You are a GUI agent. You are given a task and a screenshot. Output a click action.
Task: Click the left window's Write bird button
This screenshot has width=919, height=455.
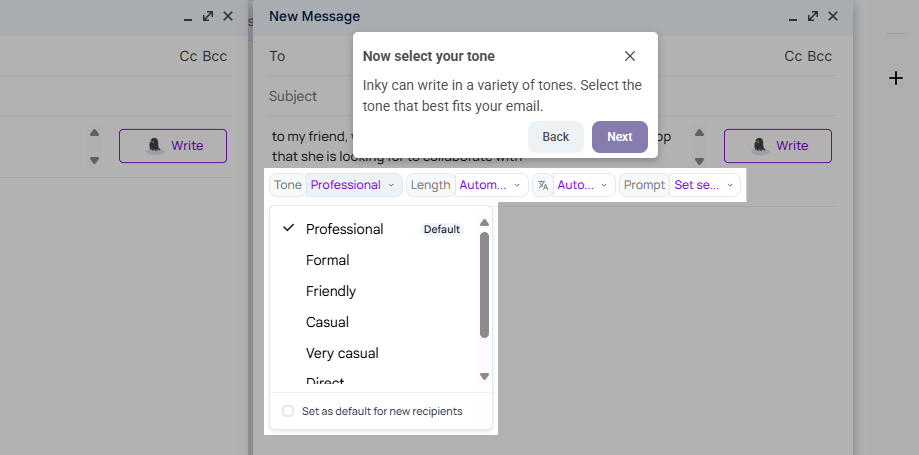click(x=173, y=146)
